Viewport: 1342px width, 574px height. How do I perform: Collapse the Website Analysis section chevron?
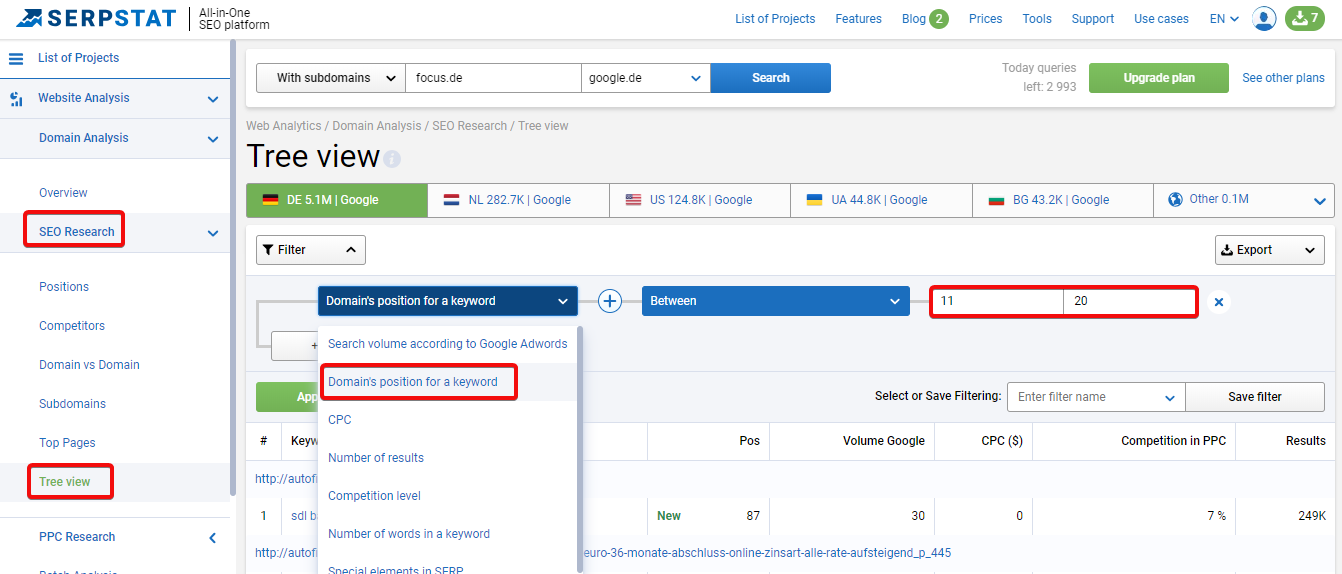pos(213,99)
